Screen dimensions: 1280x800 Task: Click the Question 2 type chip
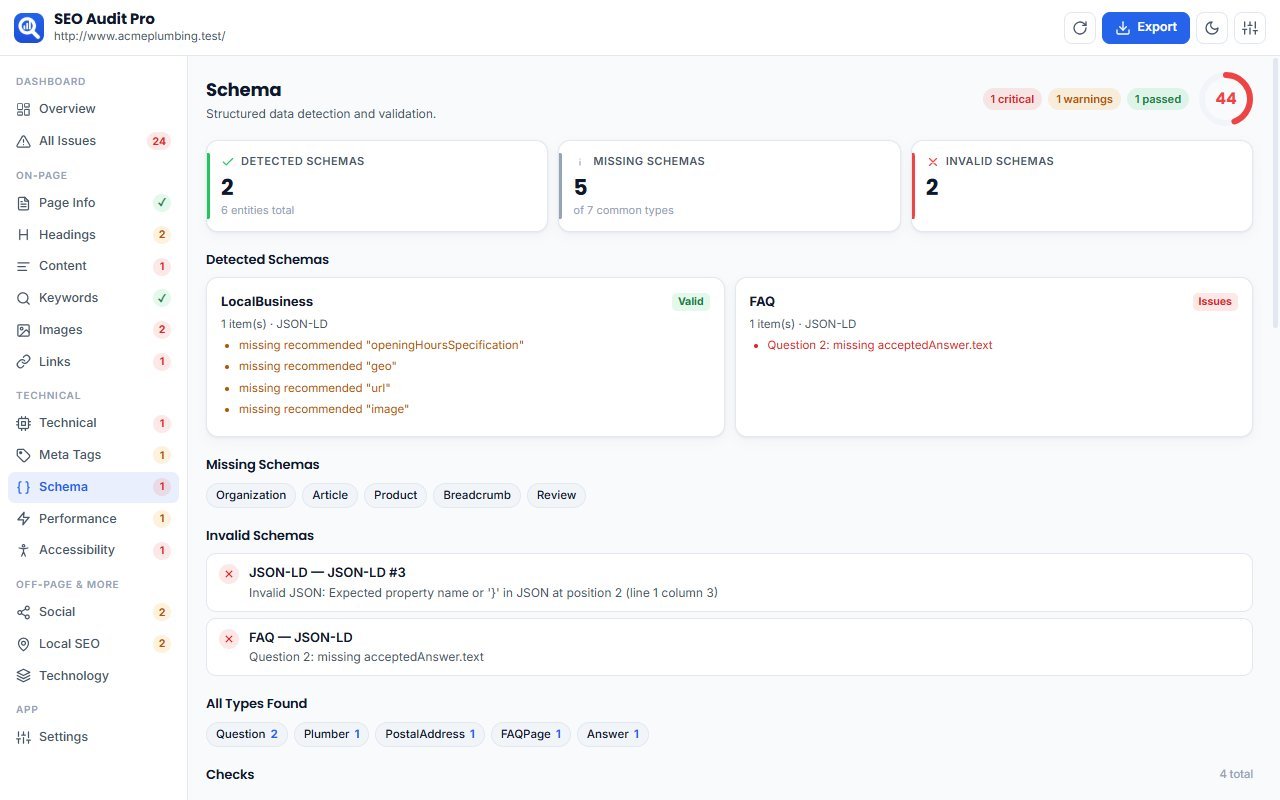click(x=247, y=734)
